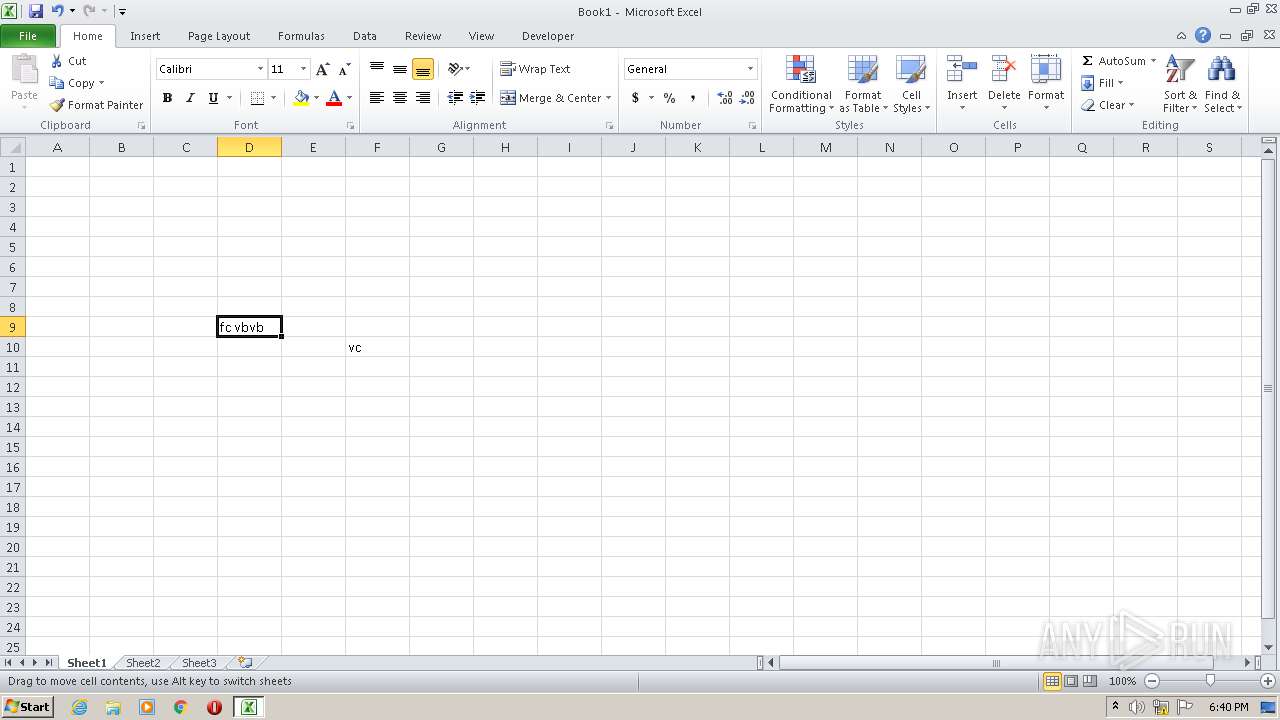This screenshot has height=720, width=1280.
Task: Expand the Copy dropdown arrow
Action: click(101, 83)
